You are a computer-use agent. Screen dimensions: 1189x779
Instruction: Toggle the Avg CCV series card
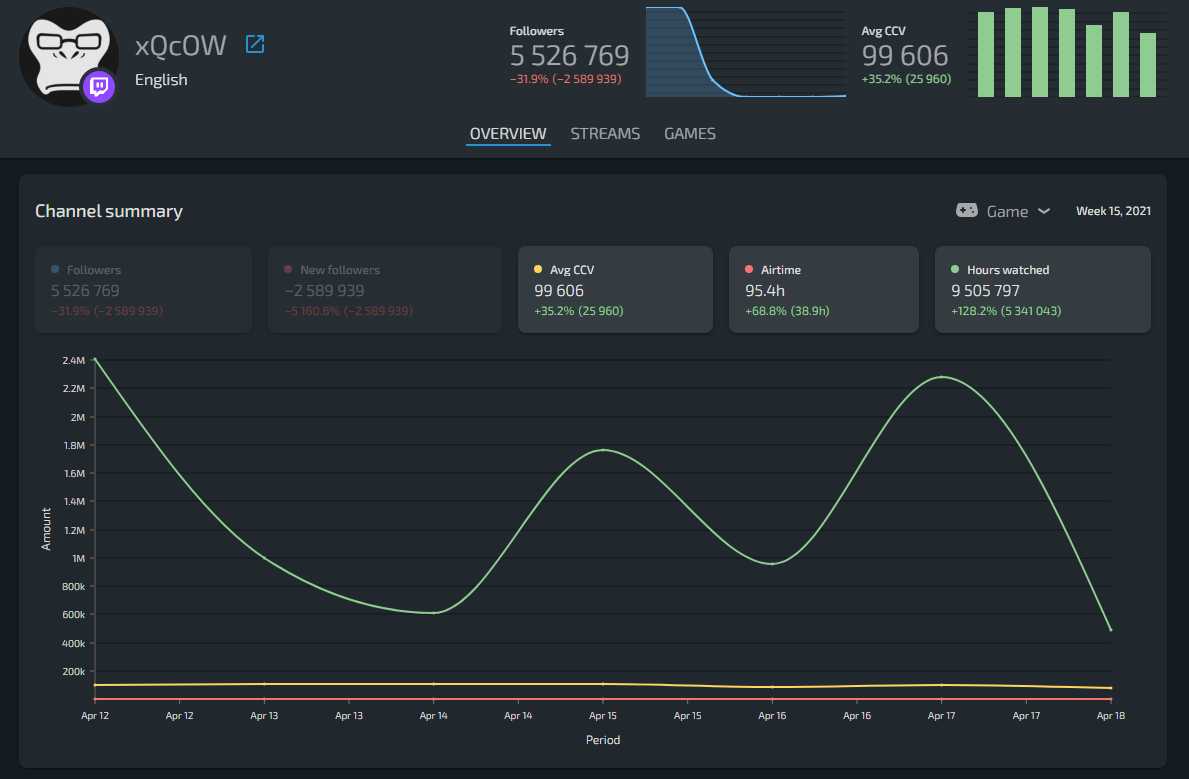tap(615, 289)
